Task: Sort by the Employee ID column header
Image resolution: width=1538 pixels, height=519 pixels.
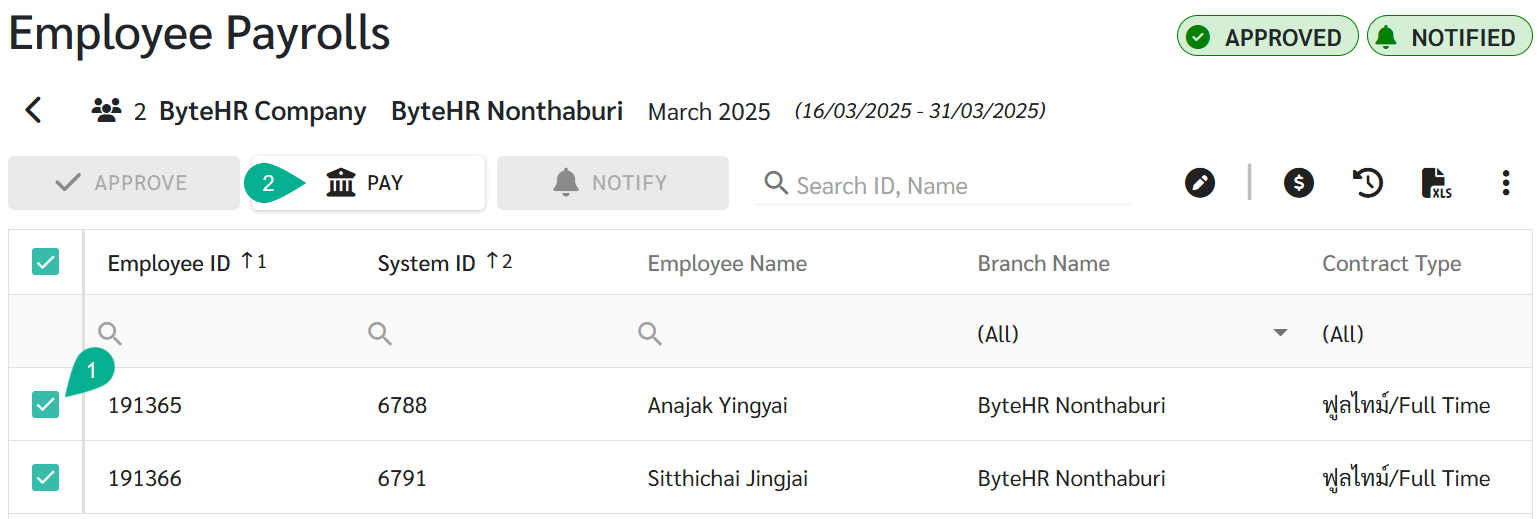Action: pos(169,264)
